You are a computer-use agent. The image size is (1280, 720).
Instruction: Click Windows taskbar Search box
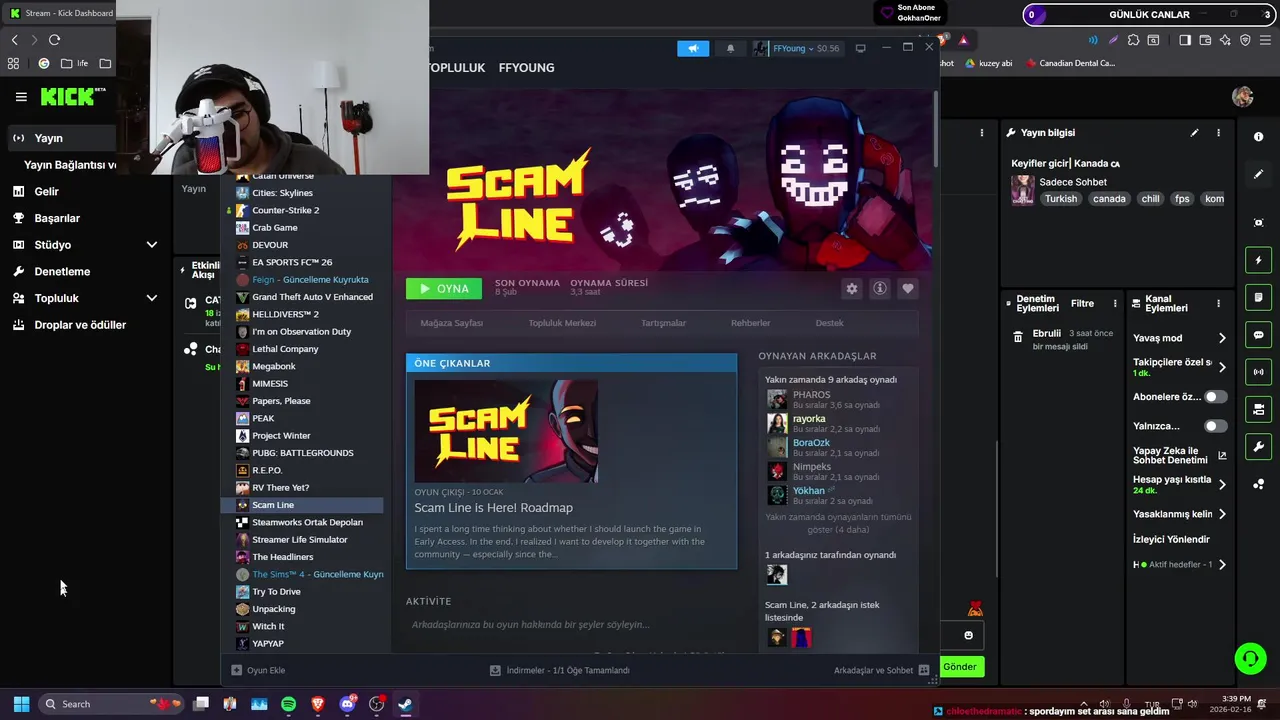[x=112, y=704]
